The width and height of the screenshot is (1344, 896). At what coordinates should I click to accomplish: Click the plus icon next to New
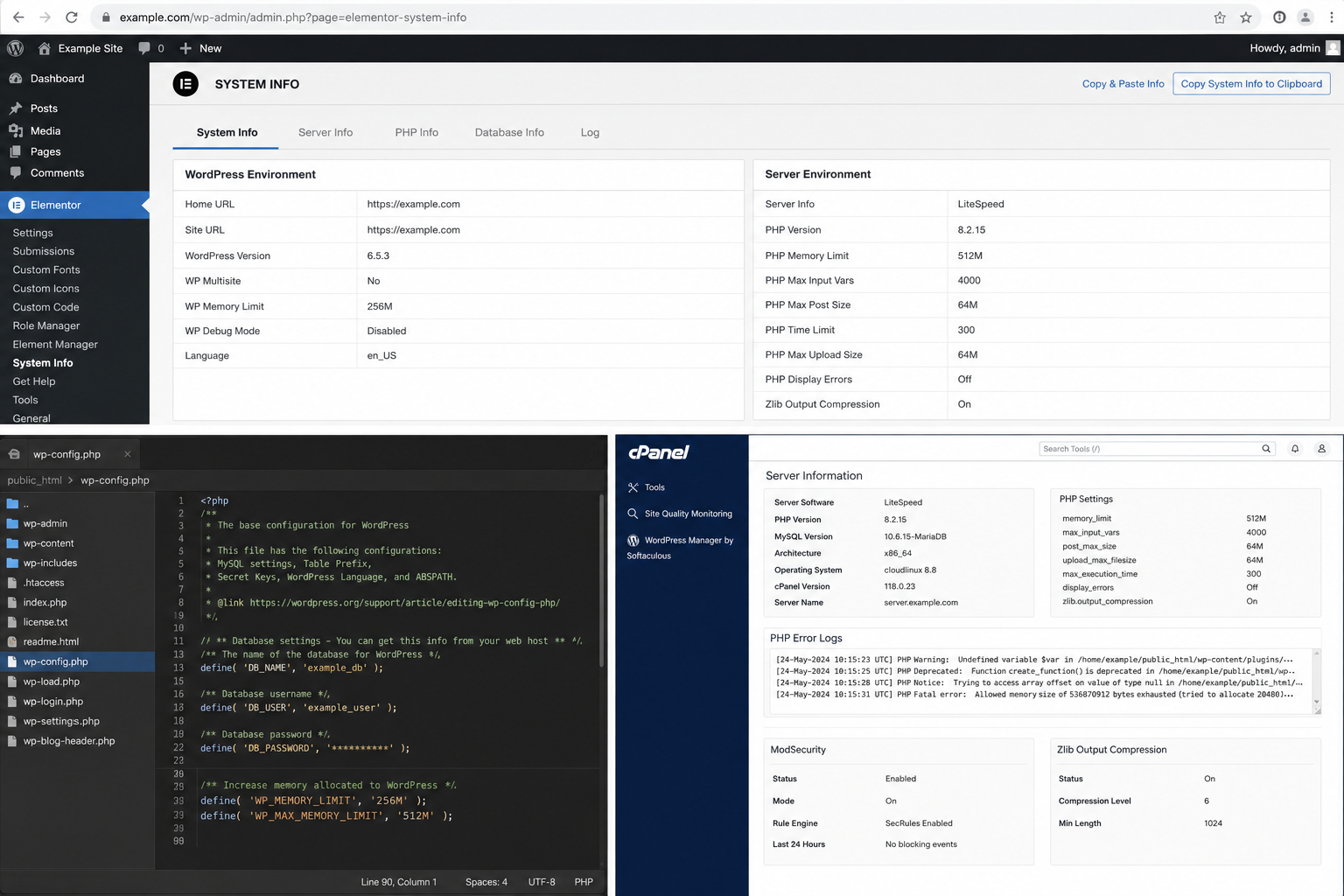tap(185, 48)
